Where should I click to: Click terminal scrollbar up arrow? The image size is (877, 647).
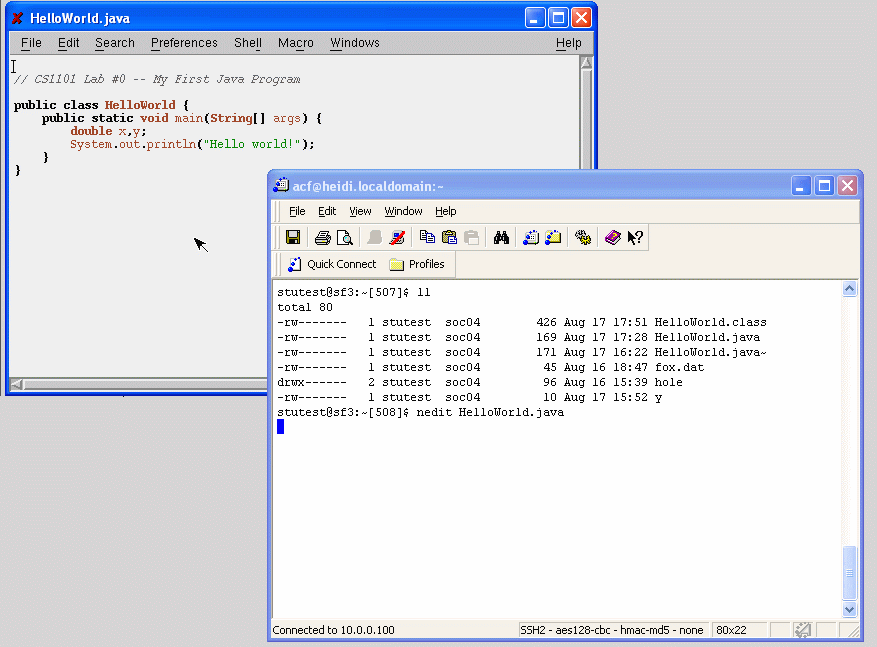tap(849, 289)
